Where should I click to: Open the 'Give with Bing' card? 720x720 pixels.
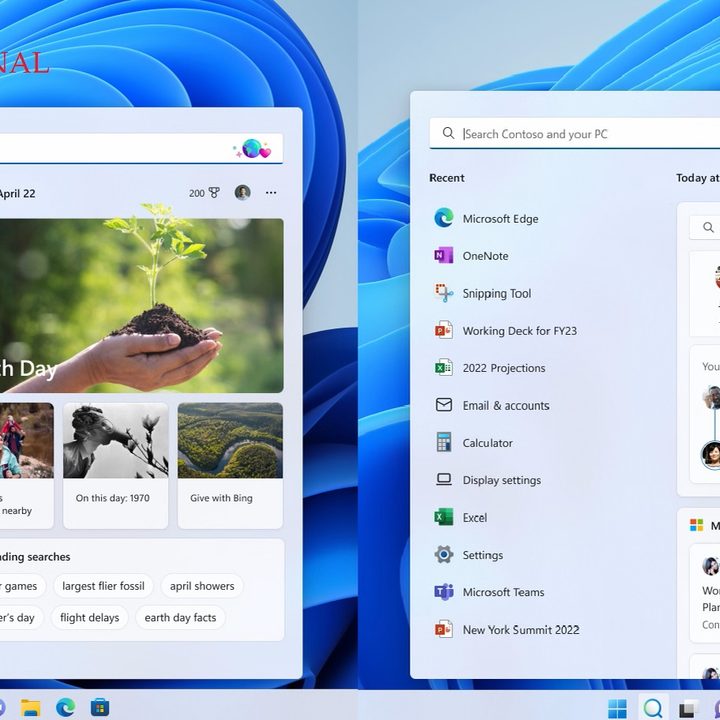point(230,466)
